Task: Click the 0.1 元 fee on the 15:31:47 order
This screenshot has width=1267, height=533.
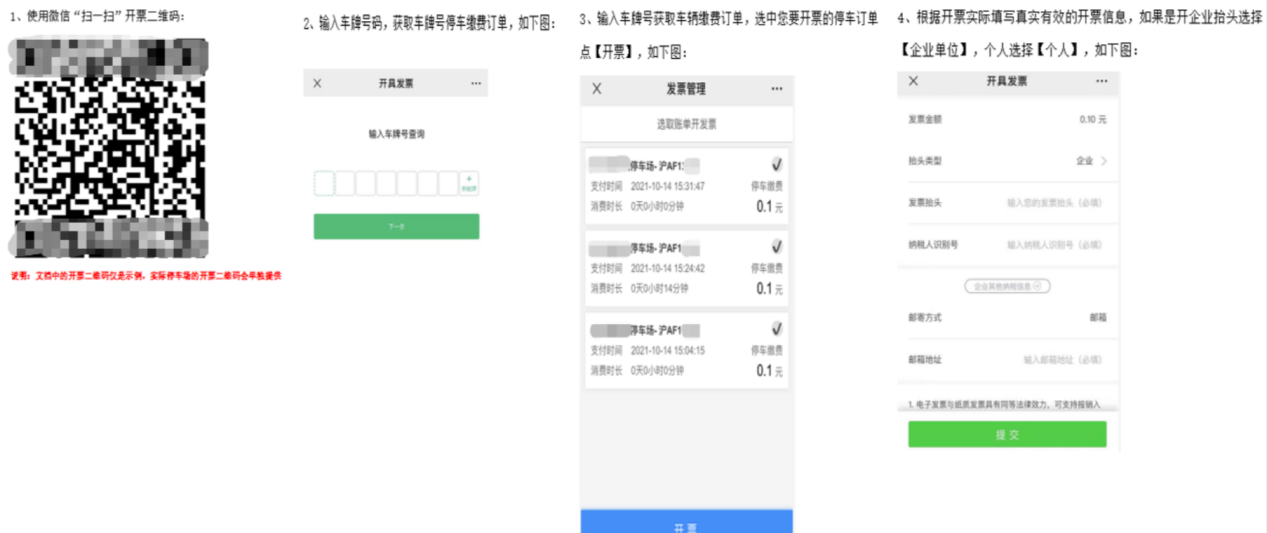Action: [769, 207]
